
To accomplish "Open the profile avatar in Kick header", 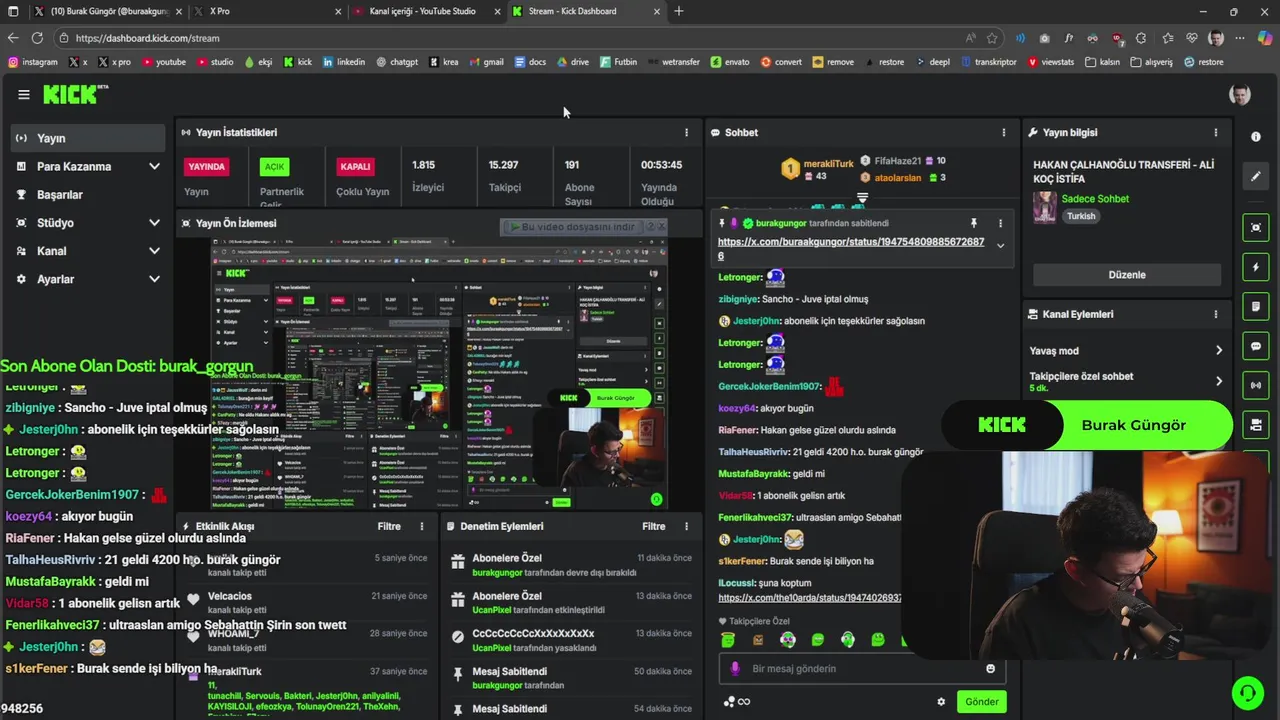I will (1240, 95).
